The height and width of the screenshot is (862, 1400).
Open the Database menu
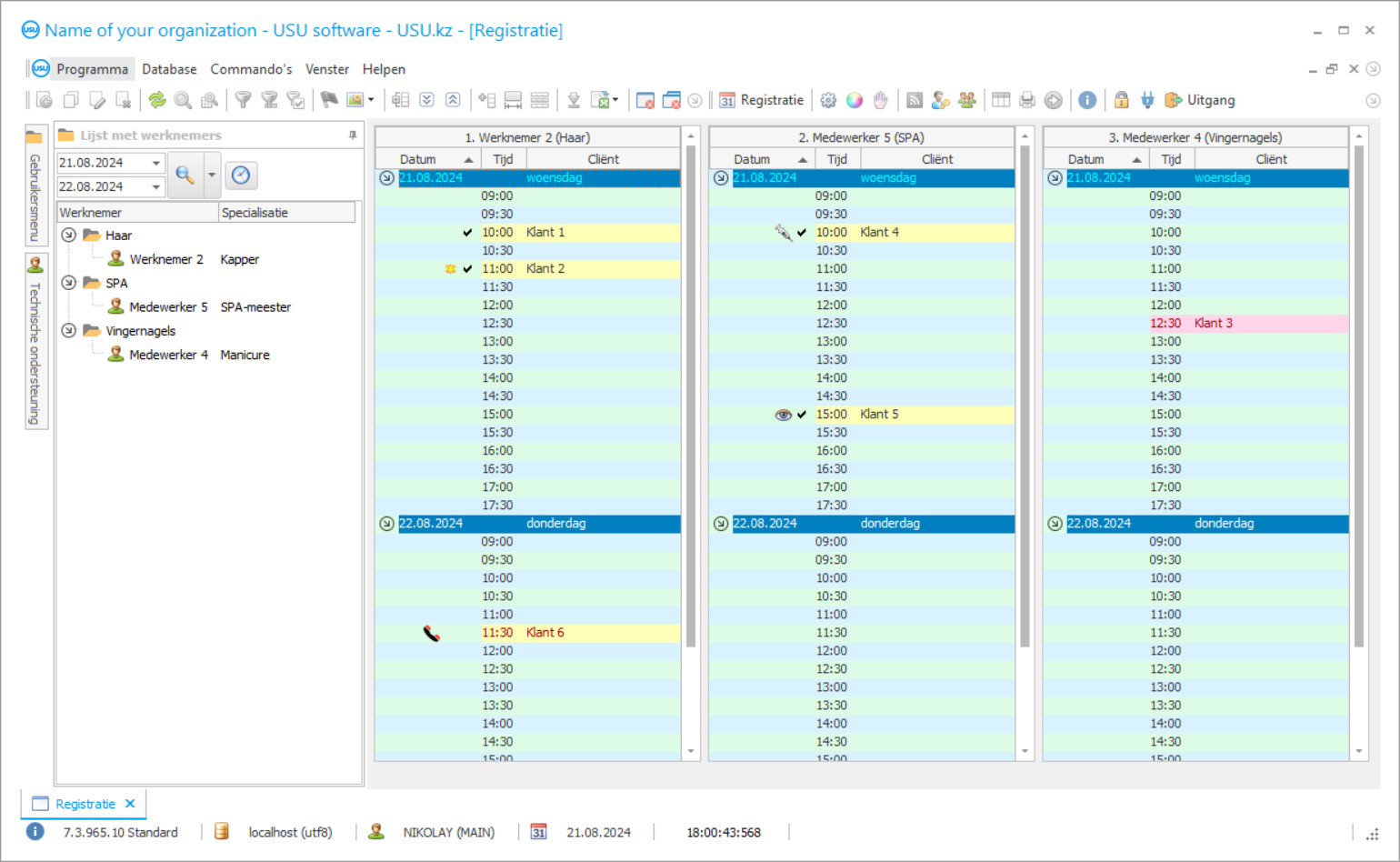169,69
